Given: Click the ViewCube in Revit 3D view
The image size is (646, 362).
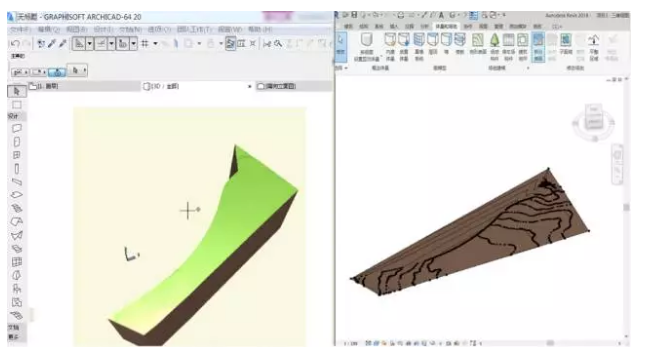Looking at the screenshot, I should (594, 117).
